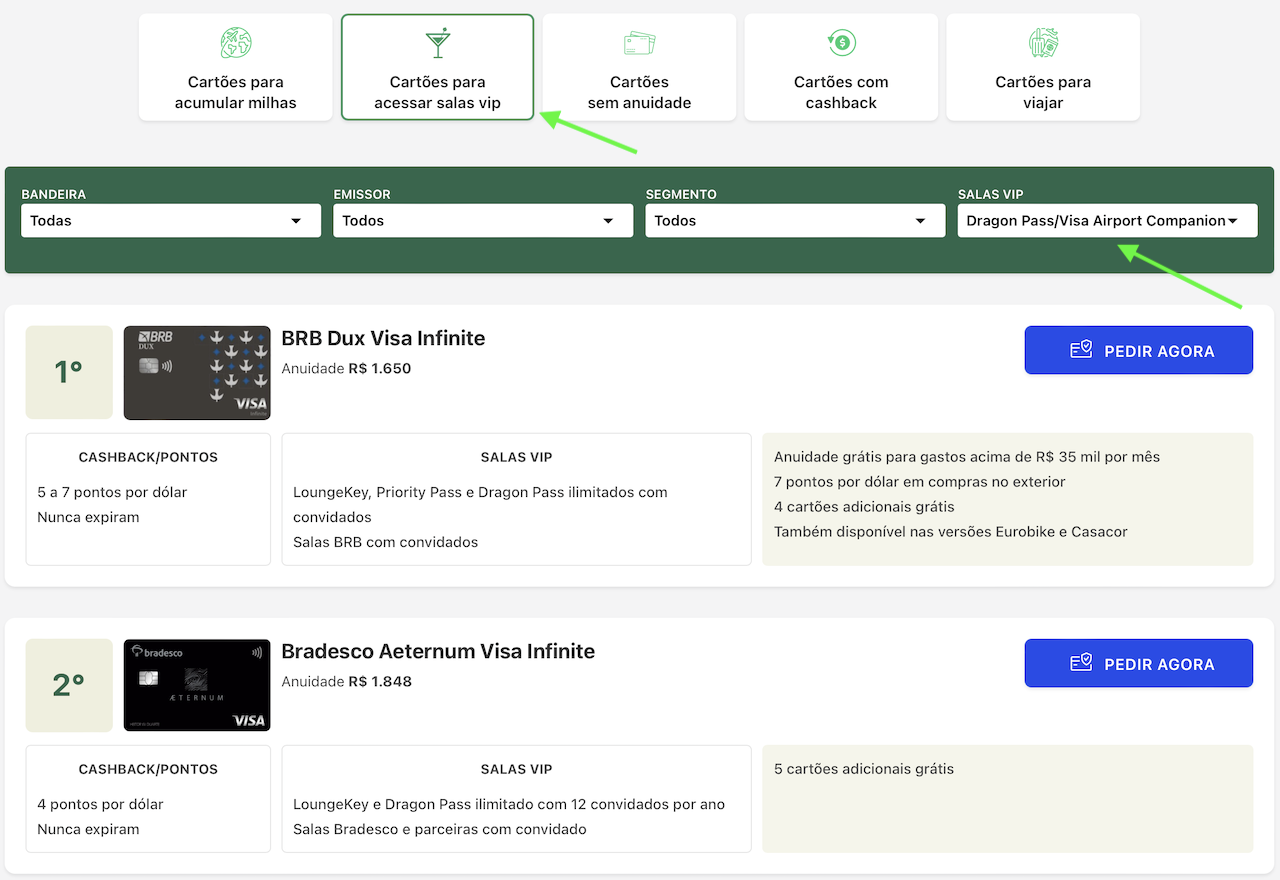Click the 'Bradesco Aeternum Visa Infinite' title
The height and width of the screenshot is (880, 1280).
438,651
